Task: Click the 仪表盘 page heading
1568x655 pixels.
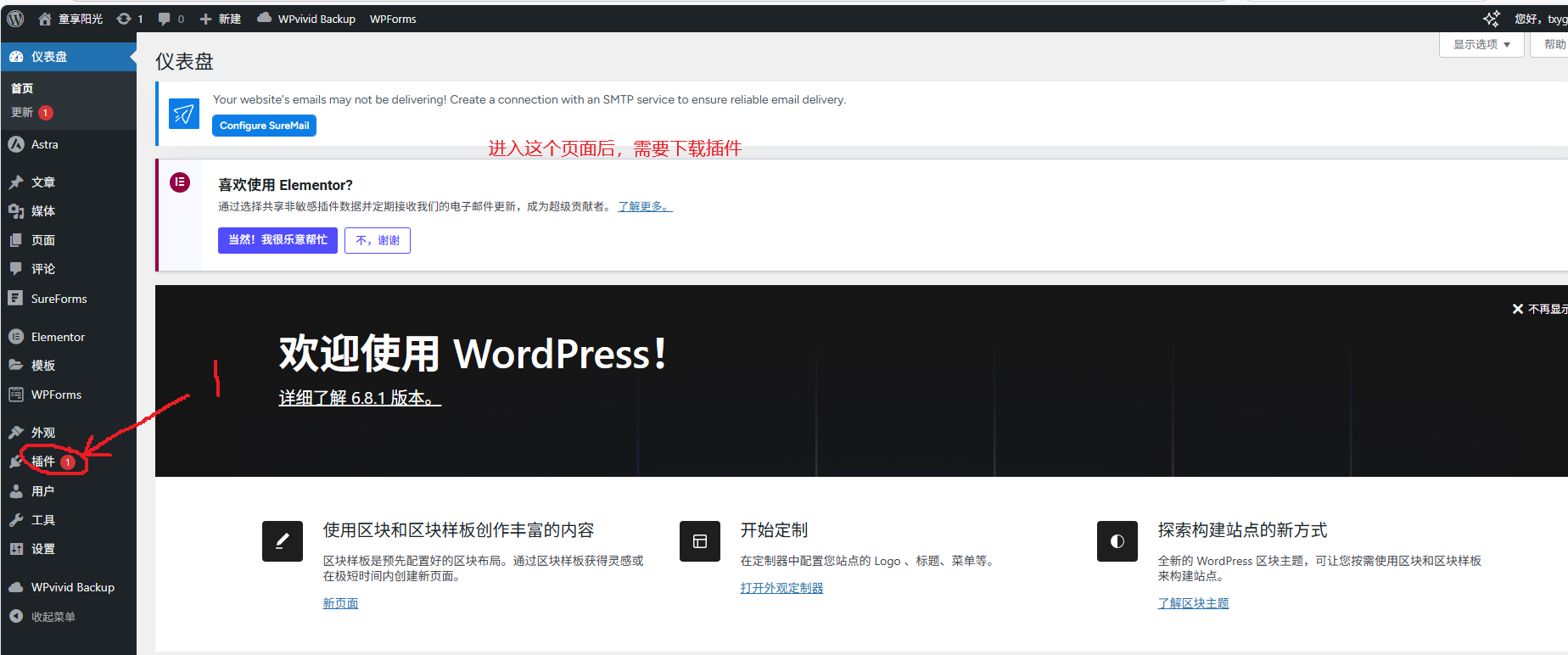Action: pyautogui.click(x=184, y=61)
